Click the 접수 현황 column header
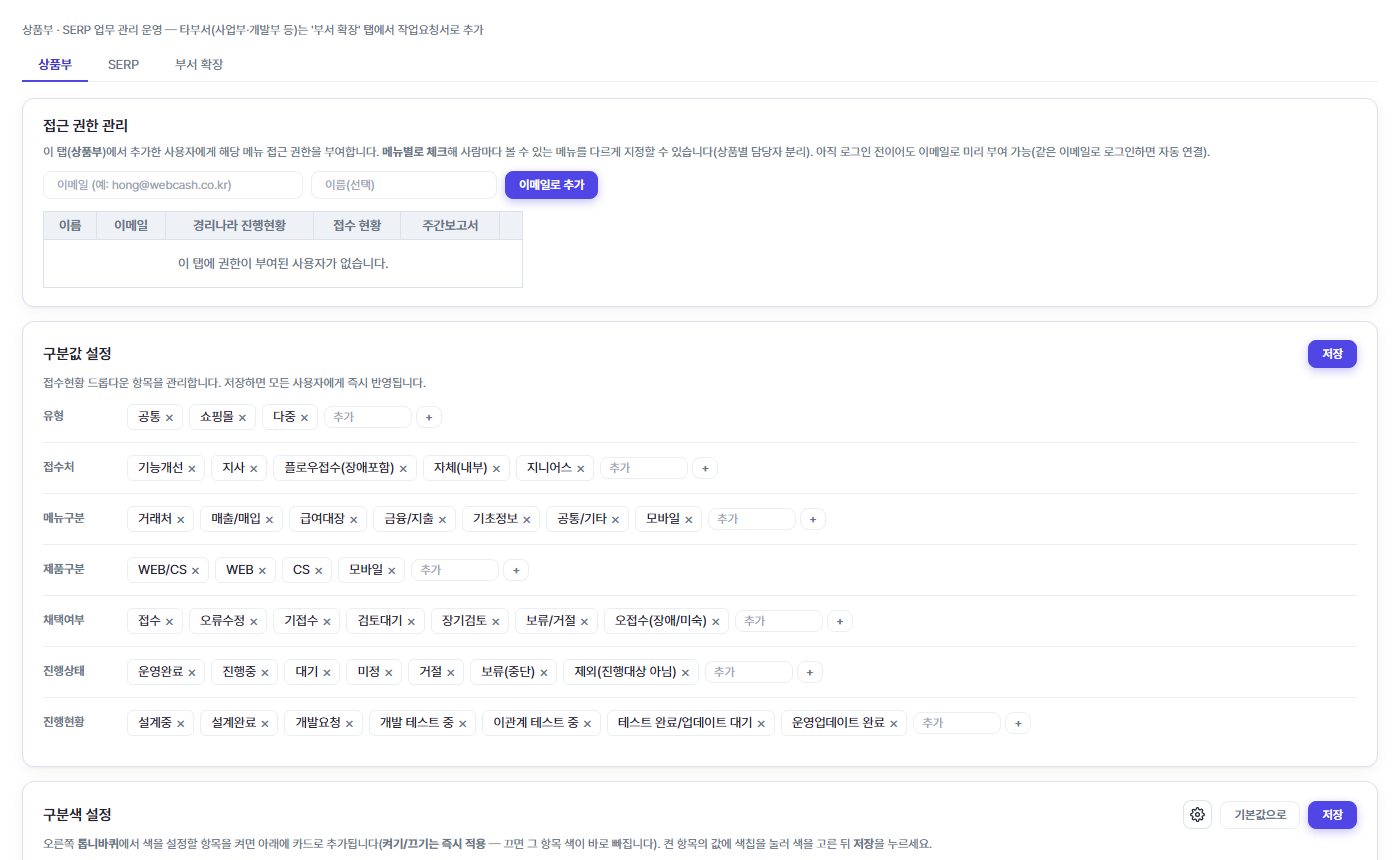 tap(356, 226)
